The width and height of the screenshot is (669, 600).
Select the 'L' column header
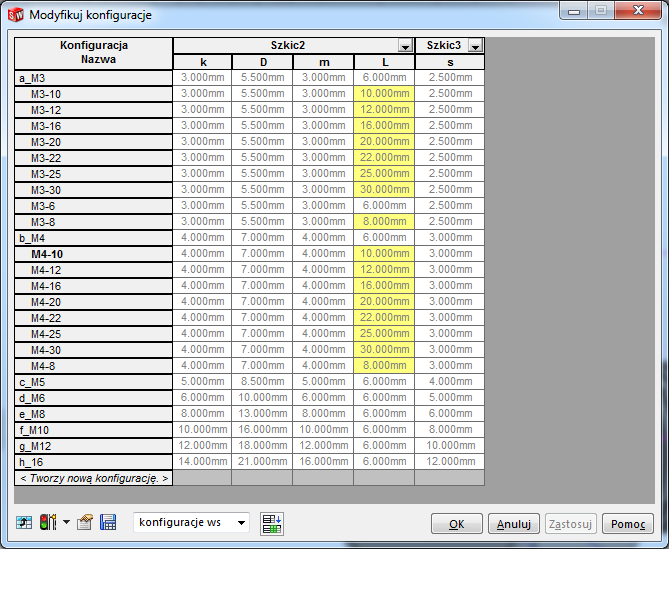(x=385, y=62)
